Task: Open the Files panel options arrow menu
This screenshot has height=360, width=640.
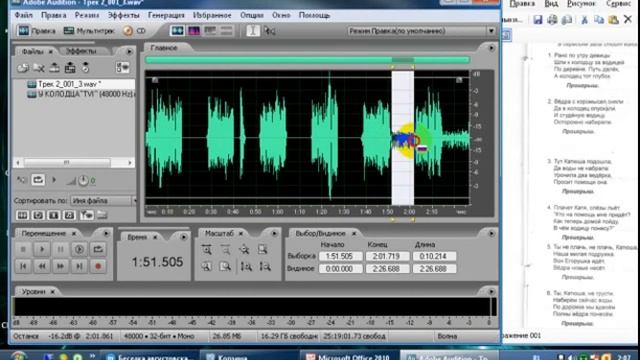Action: coord(129,51)
